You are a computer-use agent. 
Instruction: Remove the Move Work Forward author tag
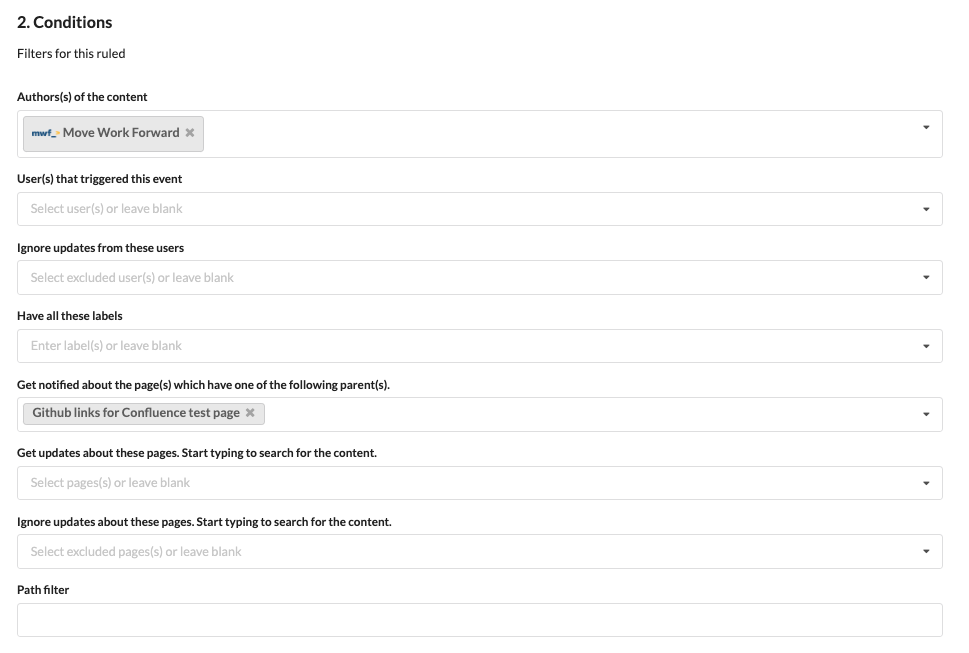[x=190, y=133]
